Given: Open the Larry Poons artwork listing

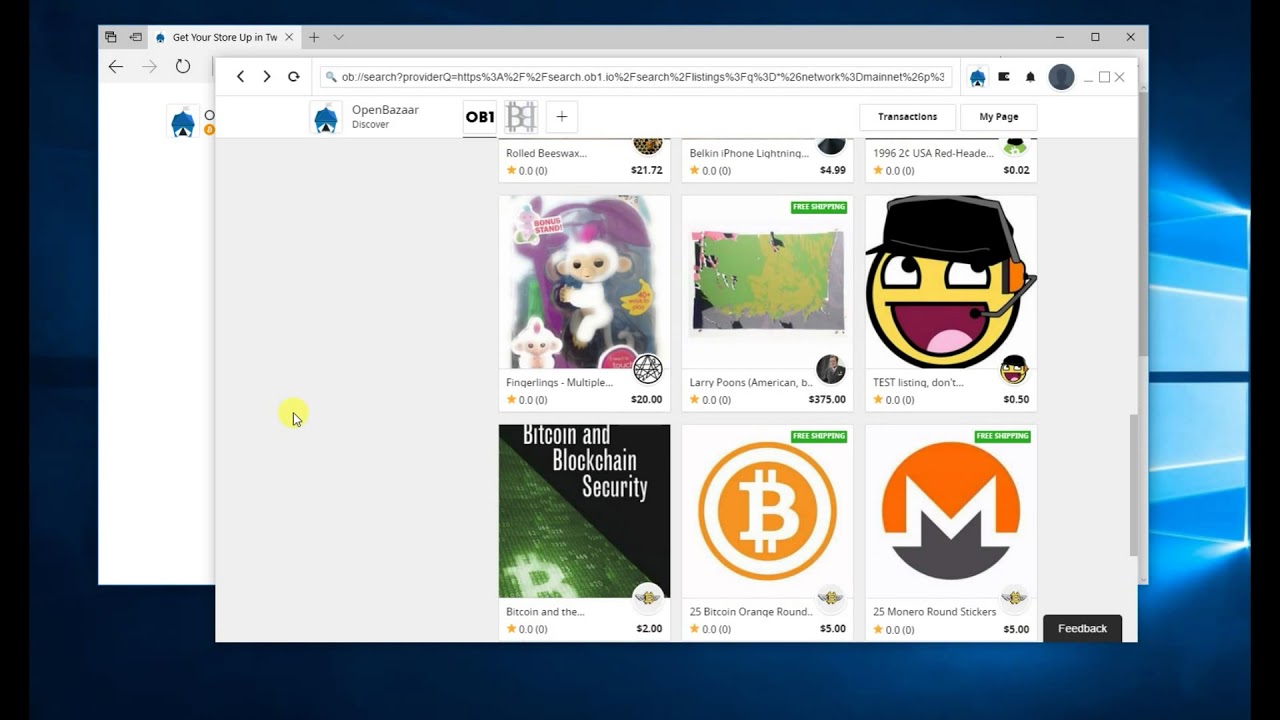Looking at the screenshot, I should [767, 282].
